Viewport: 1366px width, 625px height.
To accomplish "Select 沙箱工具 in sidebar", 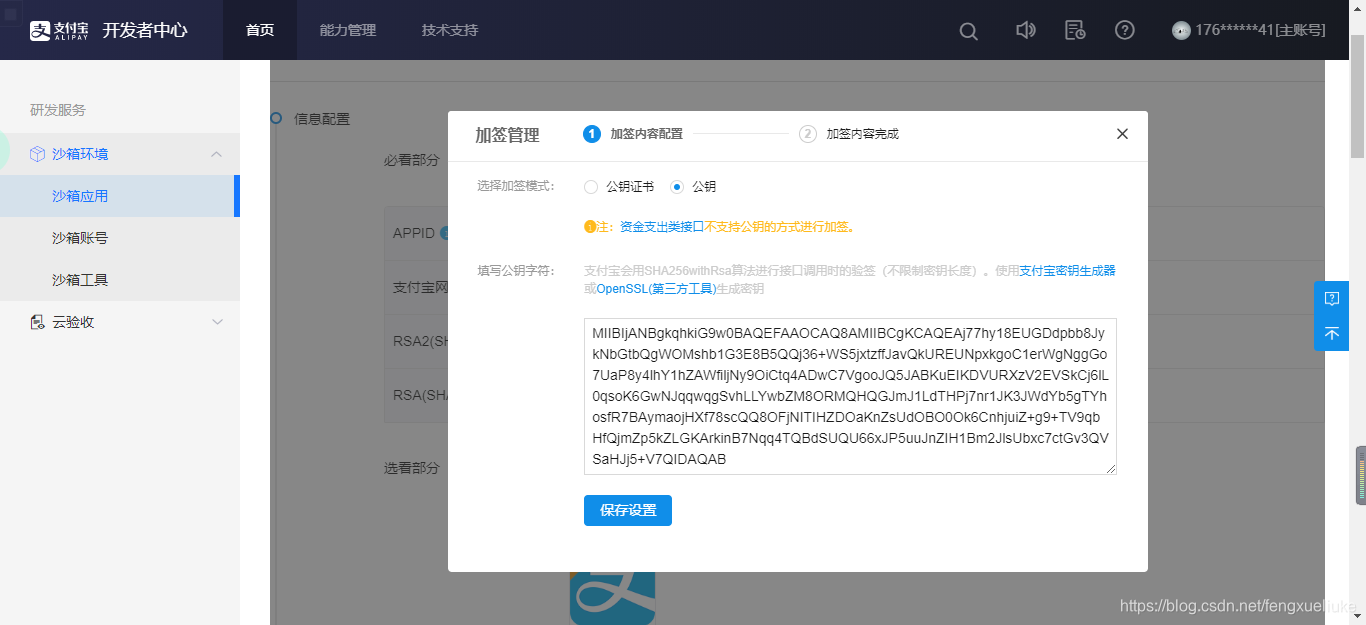I will pos(120,280).
